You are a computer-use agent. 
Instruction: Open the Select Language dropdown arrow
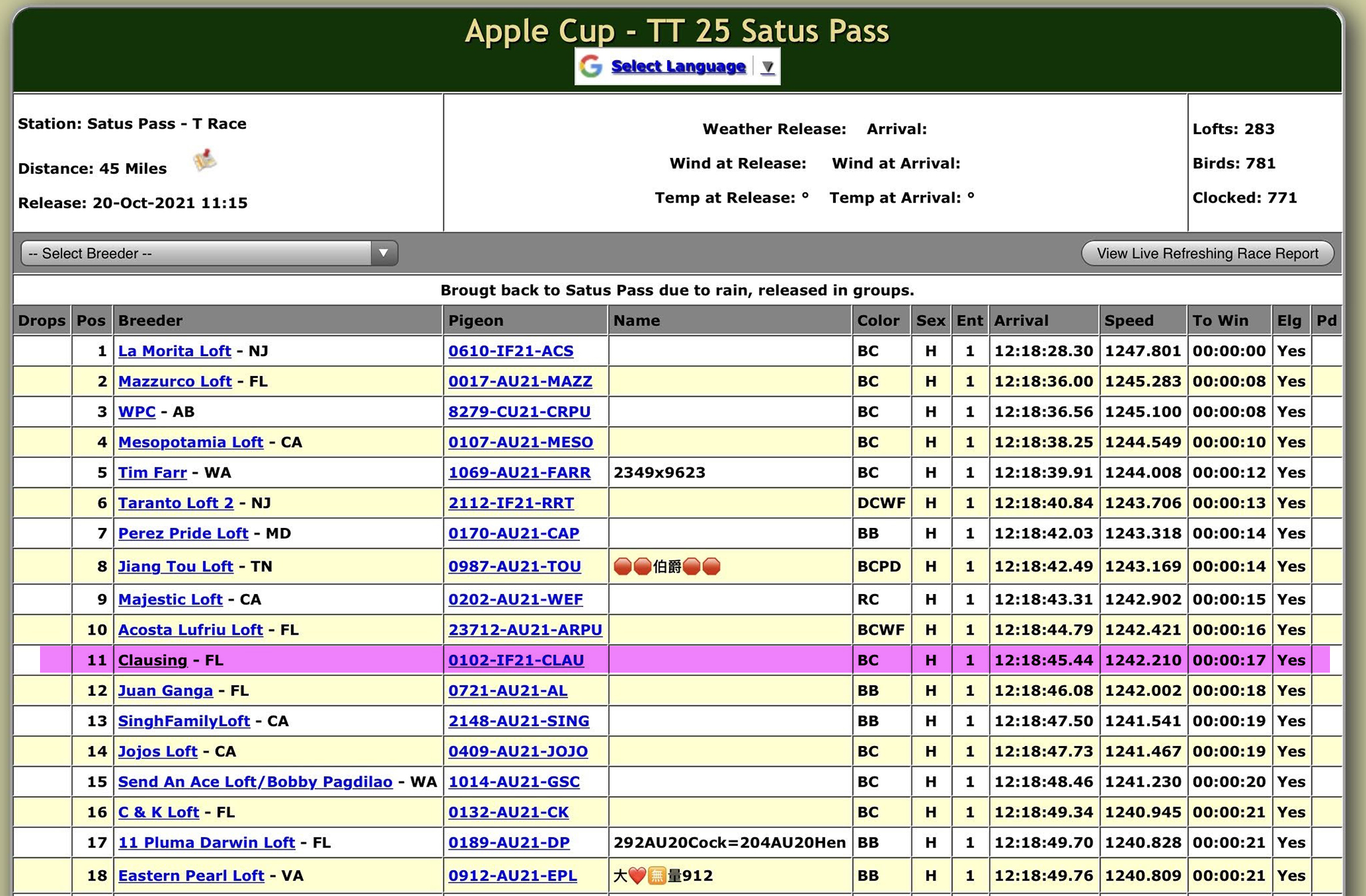[768, 67]
